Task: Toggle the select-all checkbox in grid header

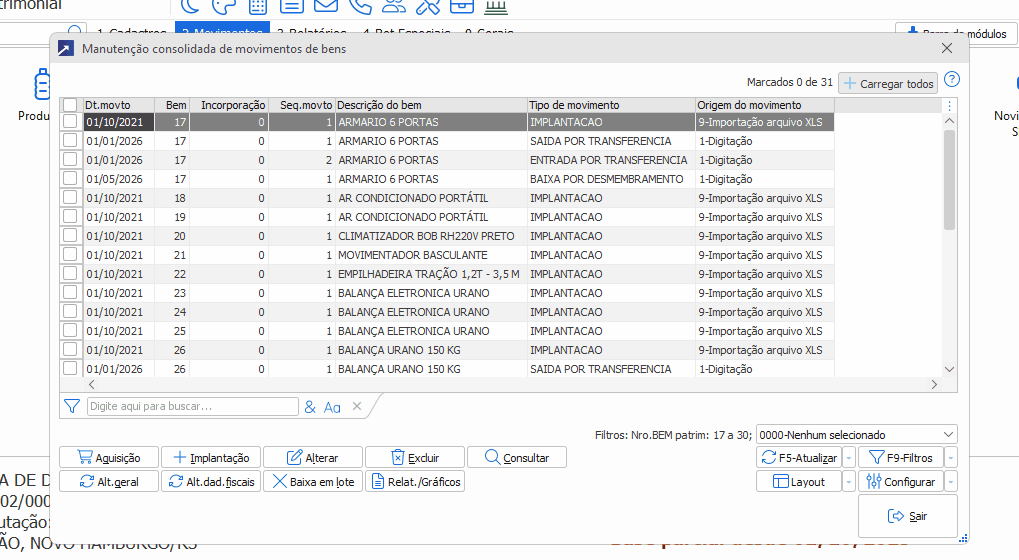Action: 70,105
